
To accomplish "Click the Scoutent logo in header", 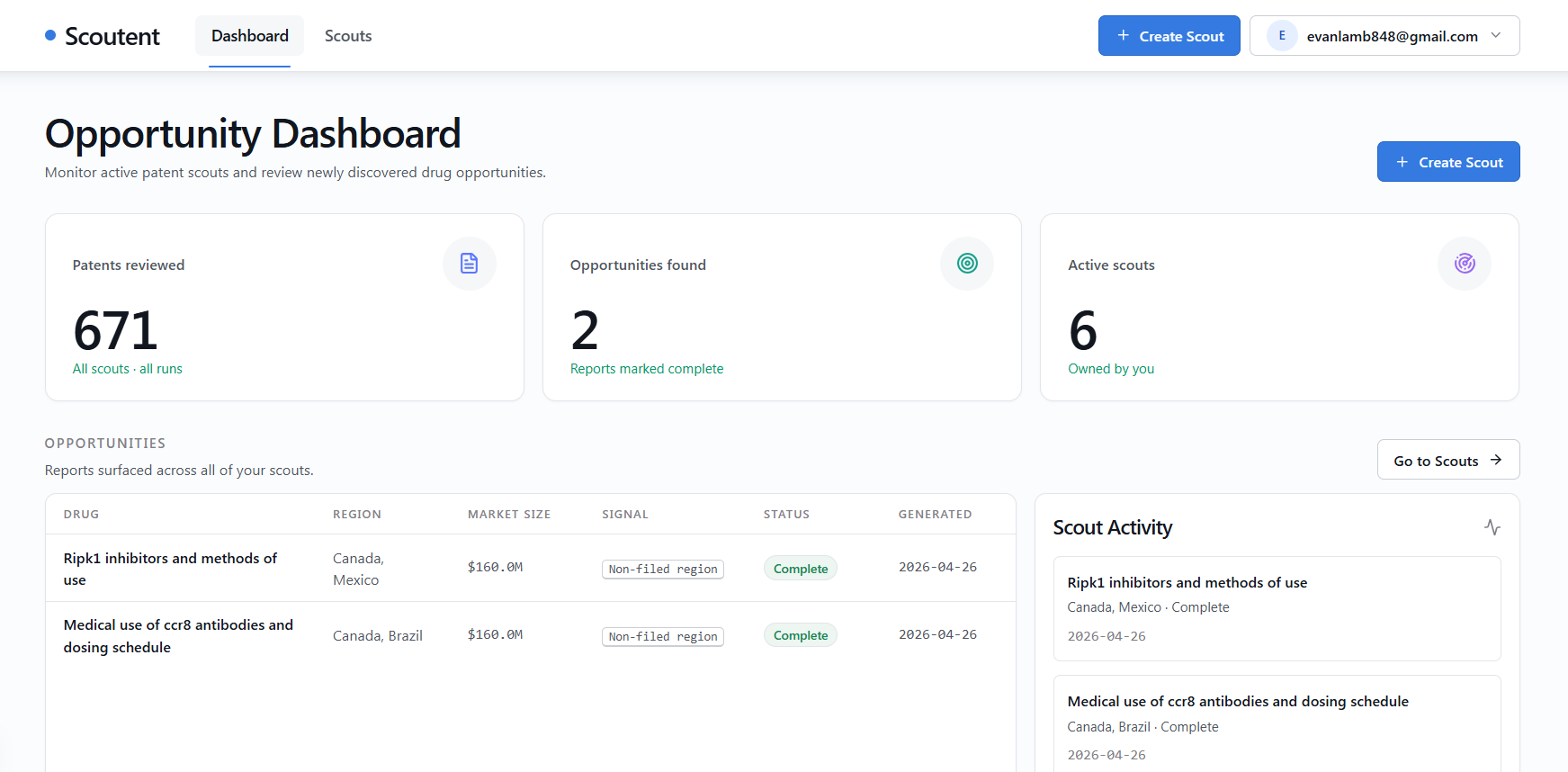I will (x=103, y=36).
